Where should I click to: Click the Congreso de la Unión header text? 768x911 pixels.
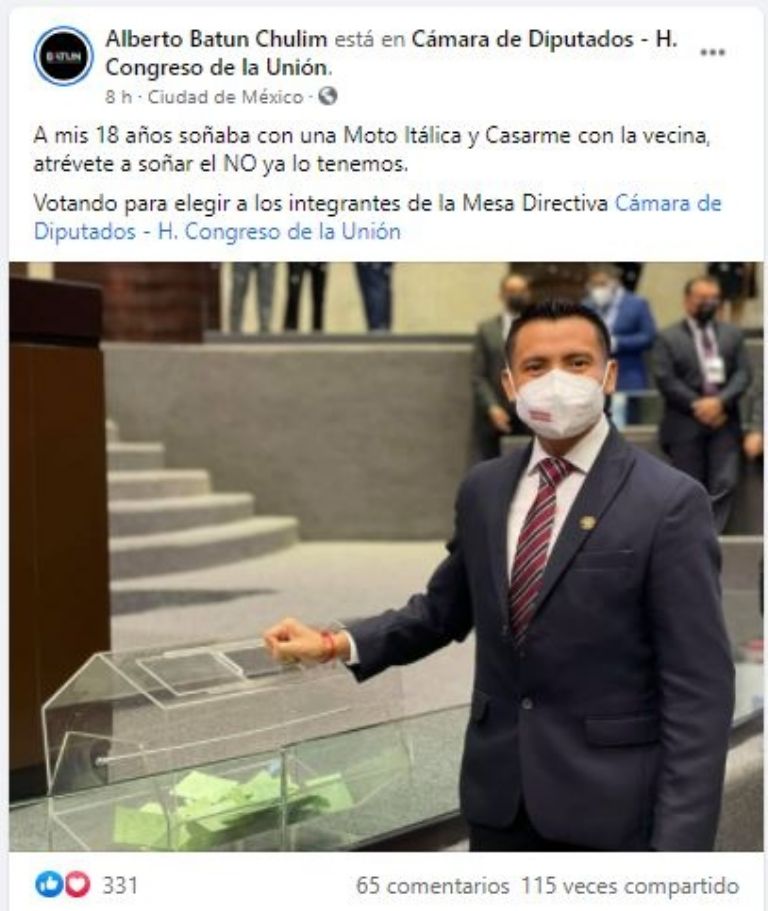218,67
